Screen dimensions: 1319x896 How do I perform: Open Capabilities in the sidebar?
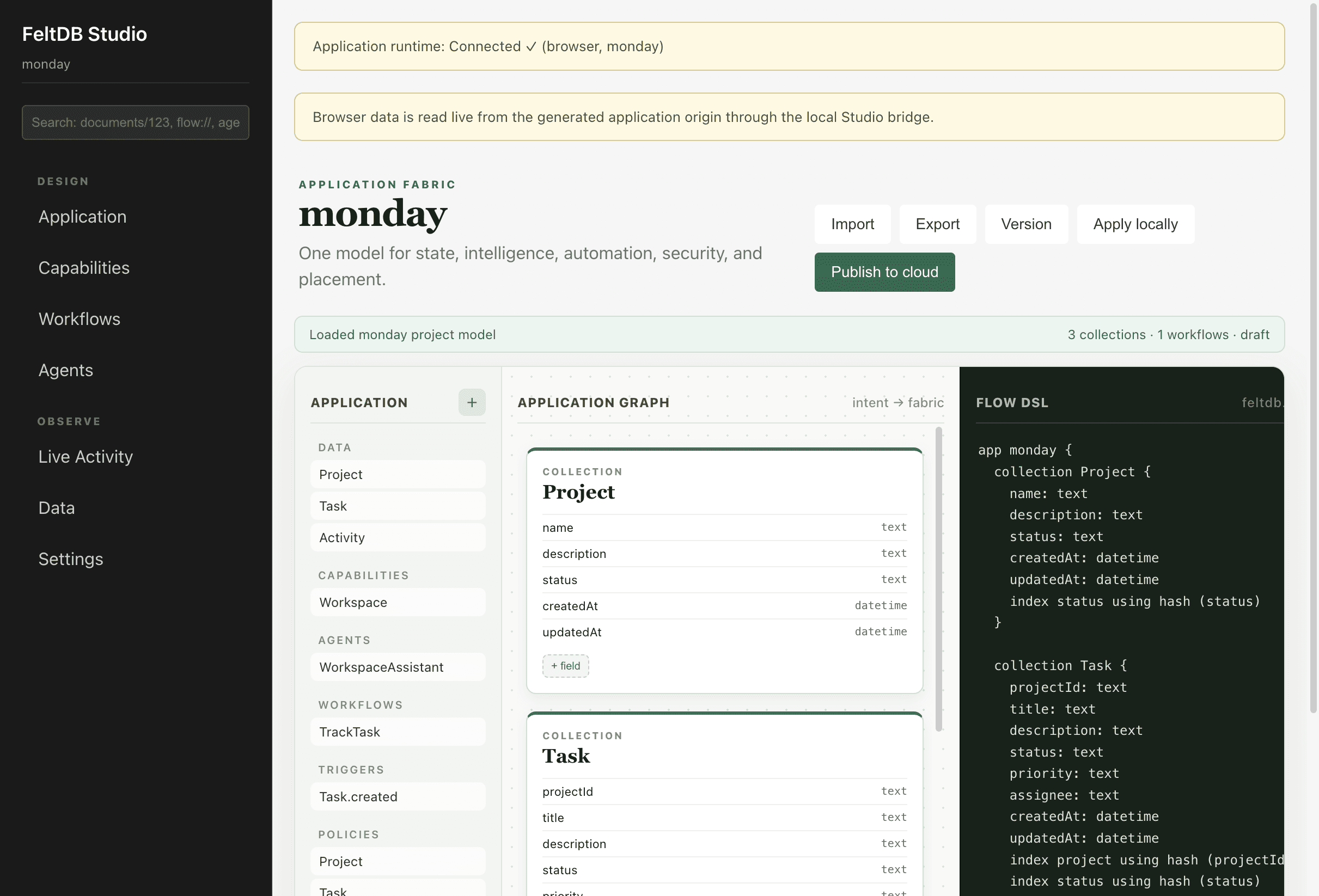[84, 268]
